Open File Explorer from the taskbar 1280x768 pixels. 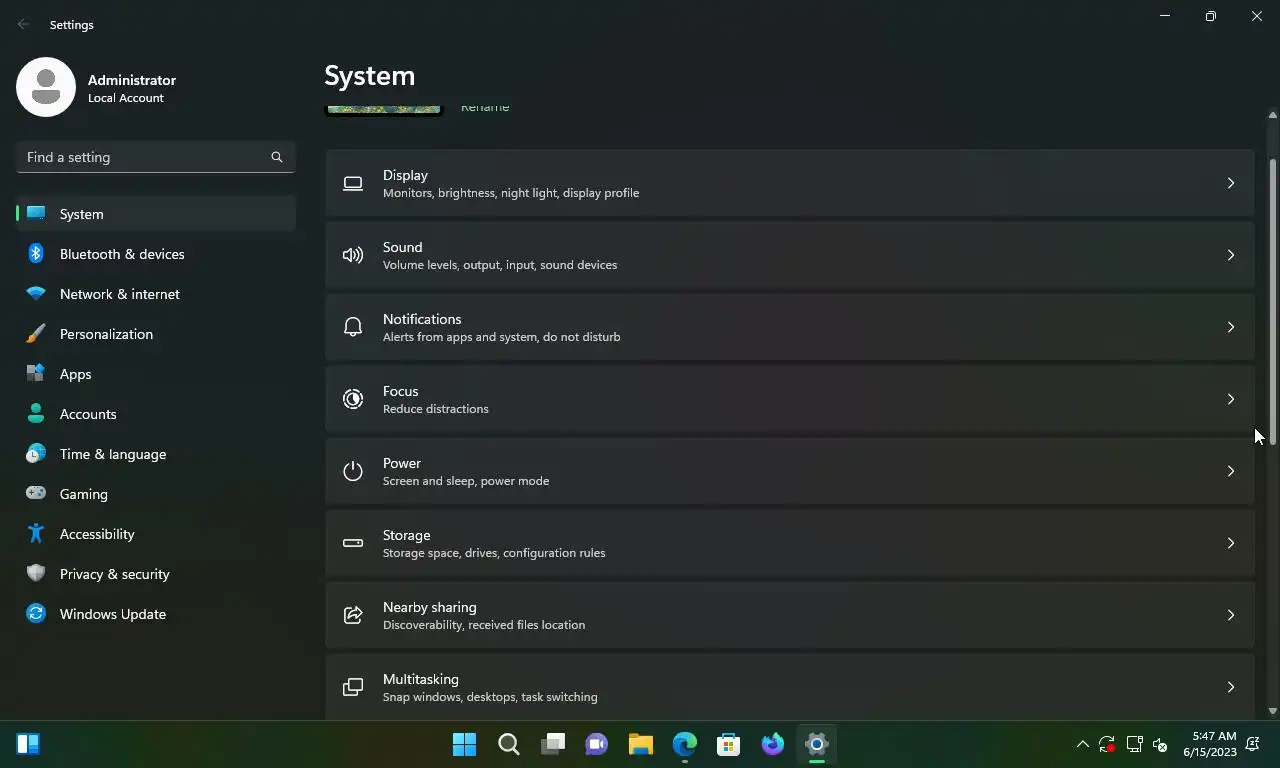[641, 744]
